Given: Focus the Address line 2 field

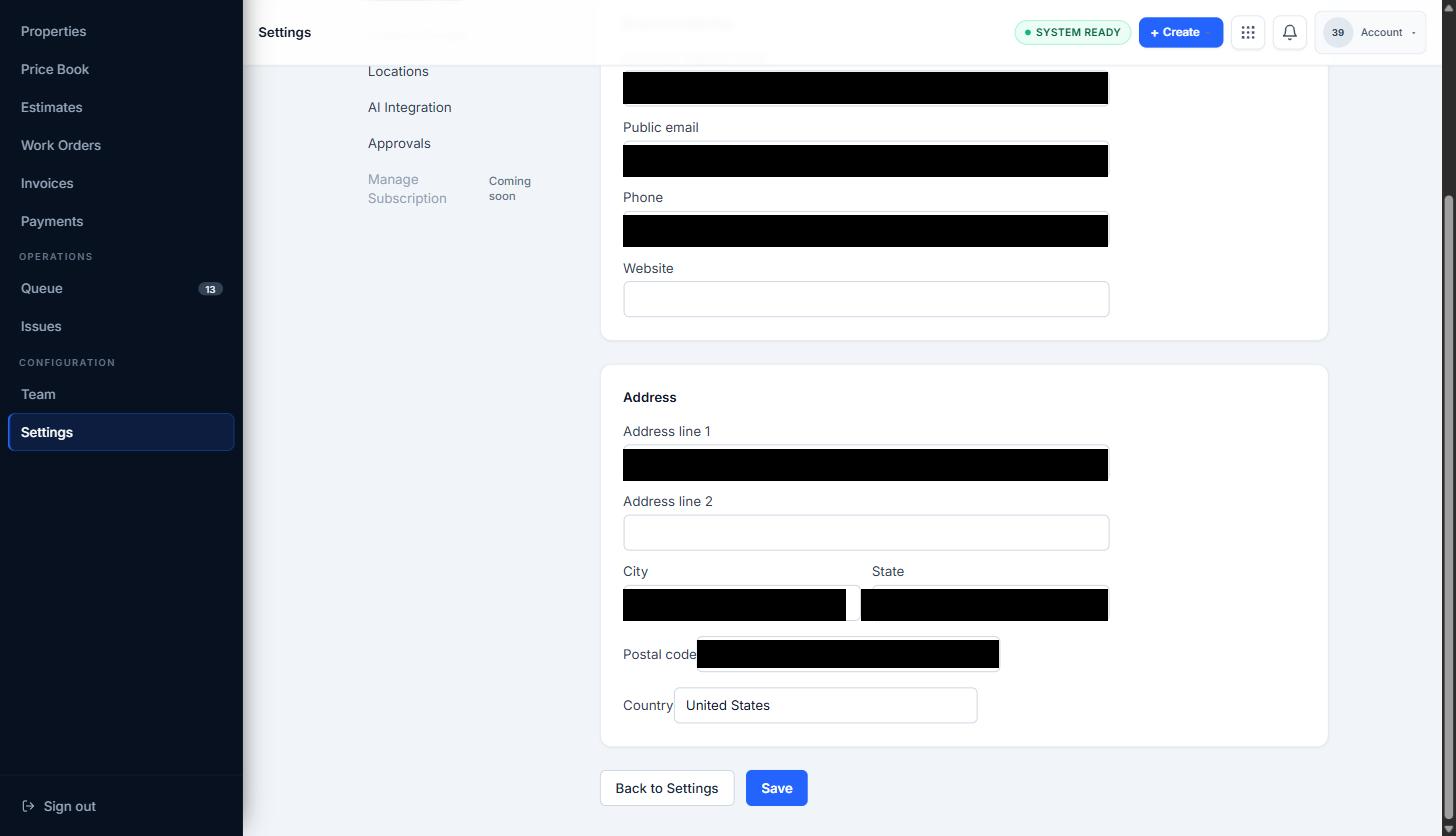Looking at the screenshot, I should coord(866,533).
